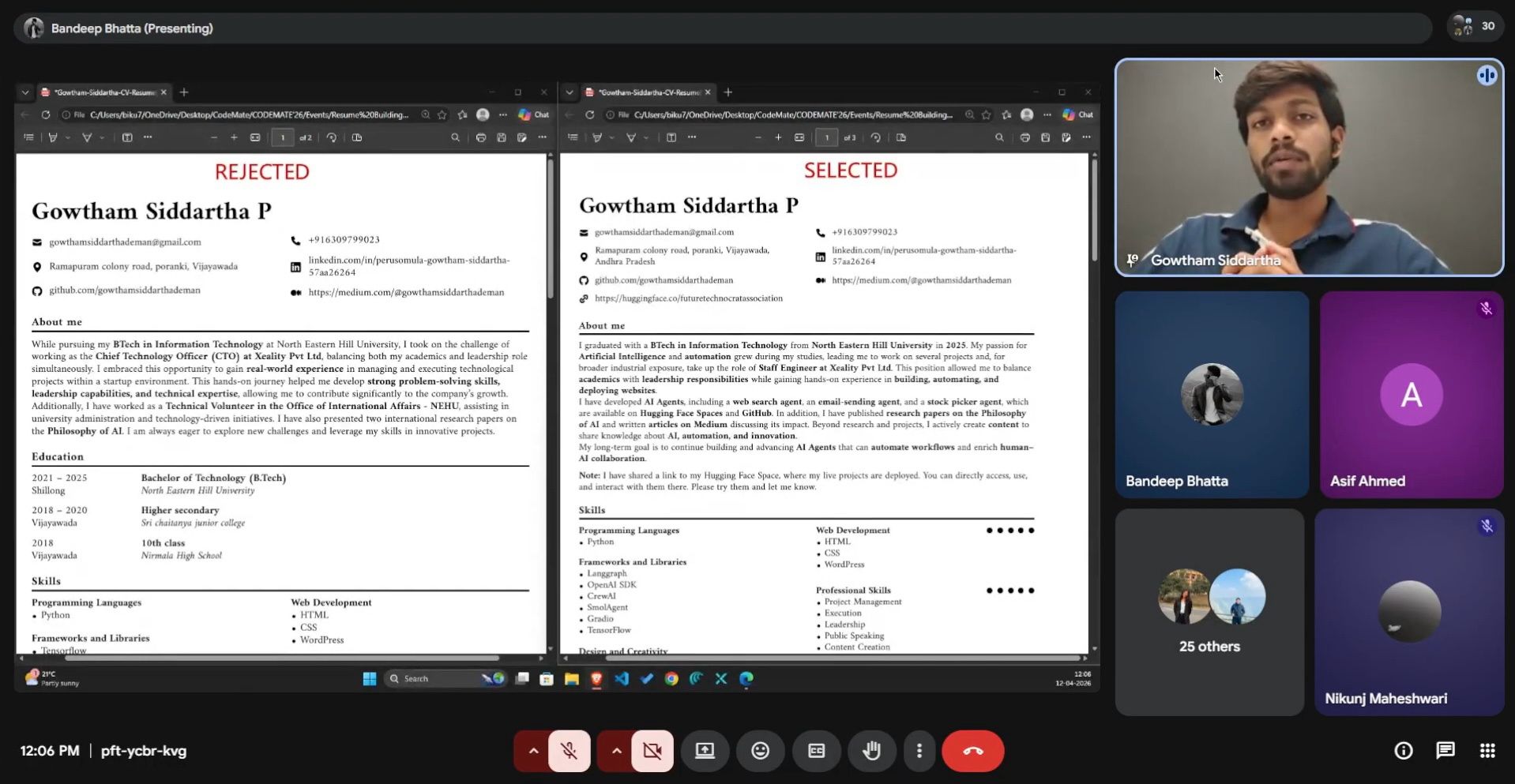Select the Gowtham Siddartha video tile
The width and height of the screenshot is (1515, 784).
tap(1309, 167)
